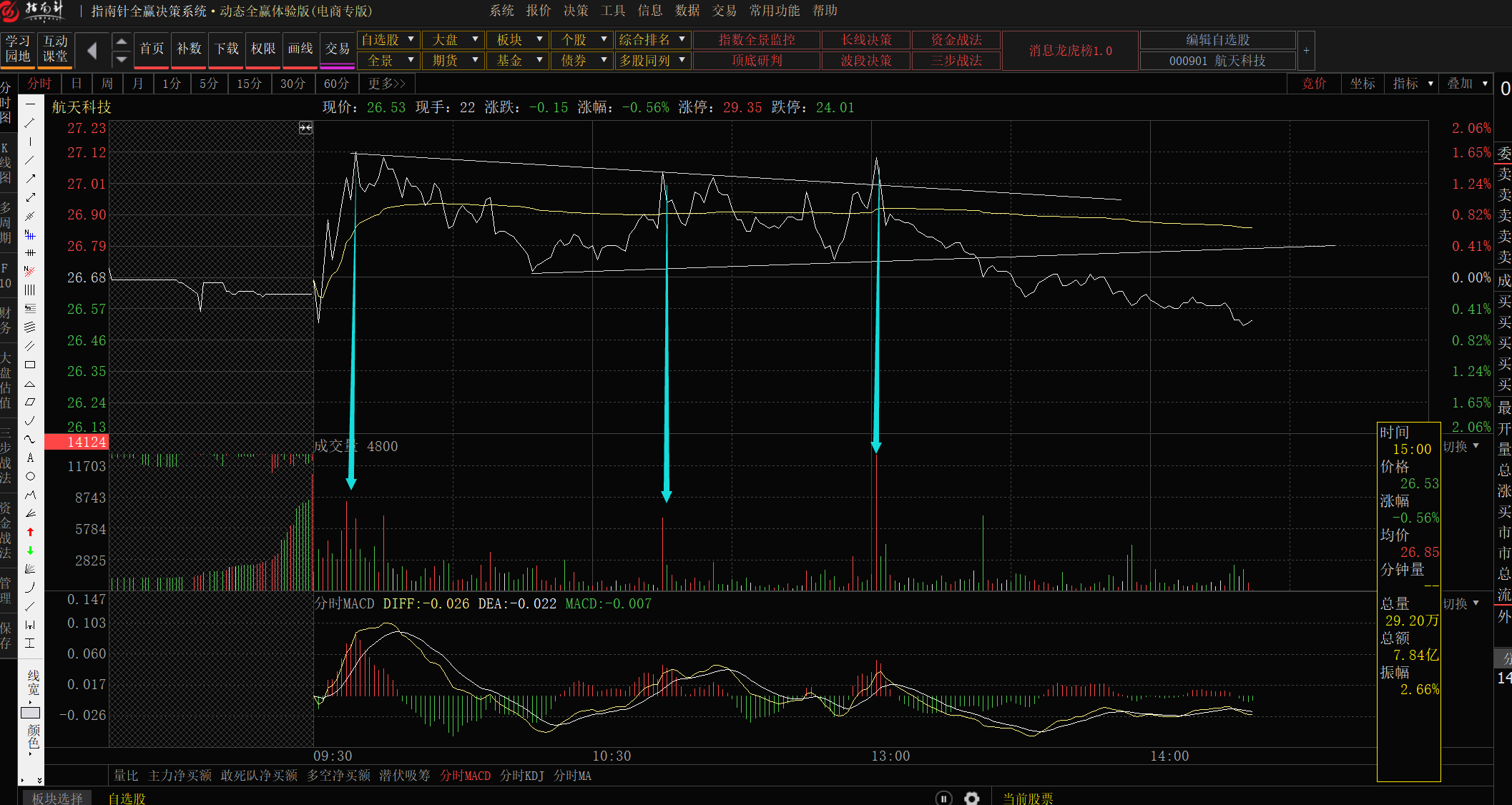Pick the green down-arrow marker tool

(x=30, y=550)
